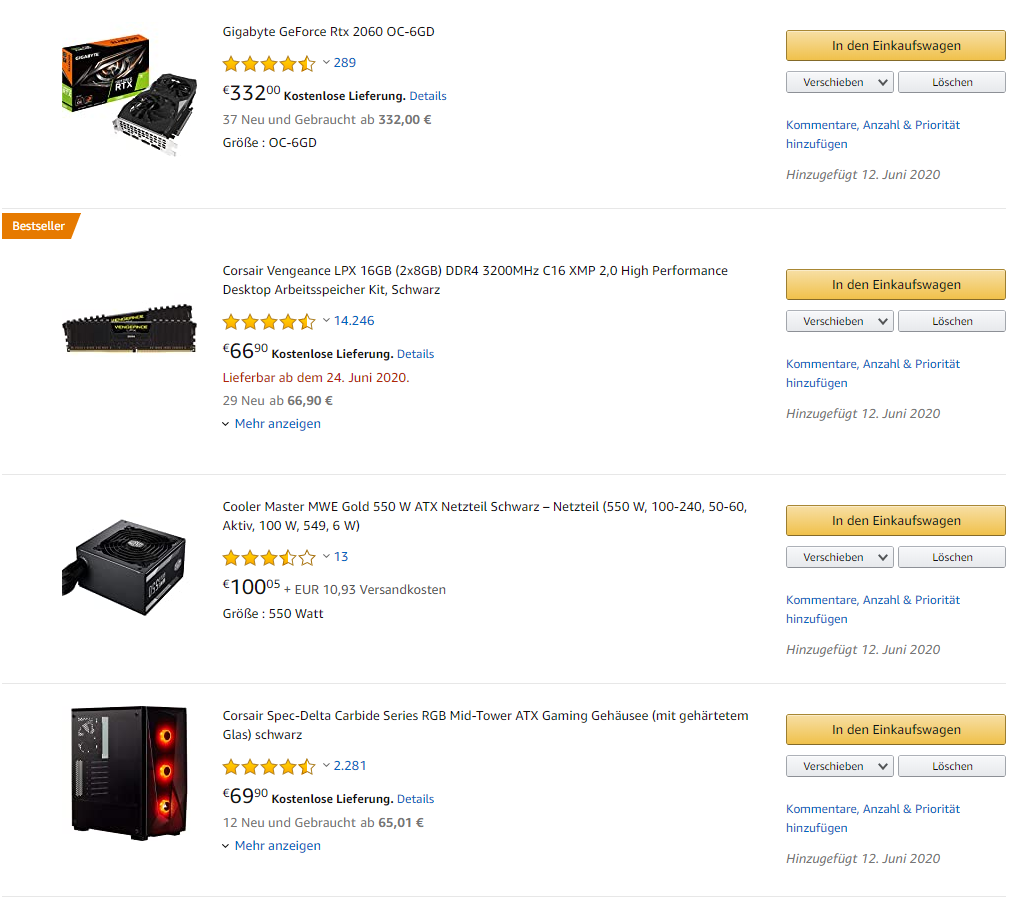
Task: Click the star rating of Gigabyte RTX 2060
Action: pyautogui.click(x=269, y=64)
